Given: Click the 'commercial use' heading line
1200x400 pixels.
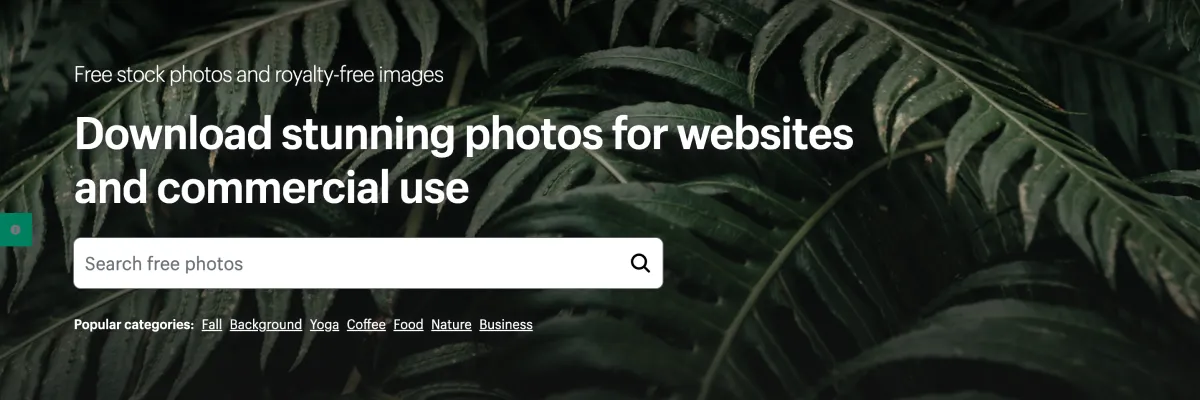Looking at the screenshot, I should pyautogui.click(x=272, y=188).
